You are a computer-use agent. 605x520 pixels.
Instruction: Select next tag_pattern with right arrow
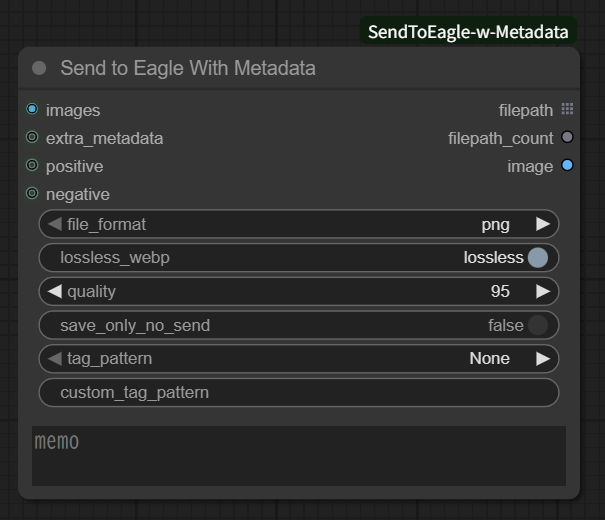pyautogui.click(x=543, y=358)
